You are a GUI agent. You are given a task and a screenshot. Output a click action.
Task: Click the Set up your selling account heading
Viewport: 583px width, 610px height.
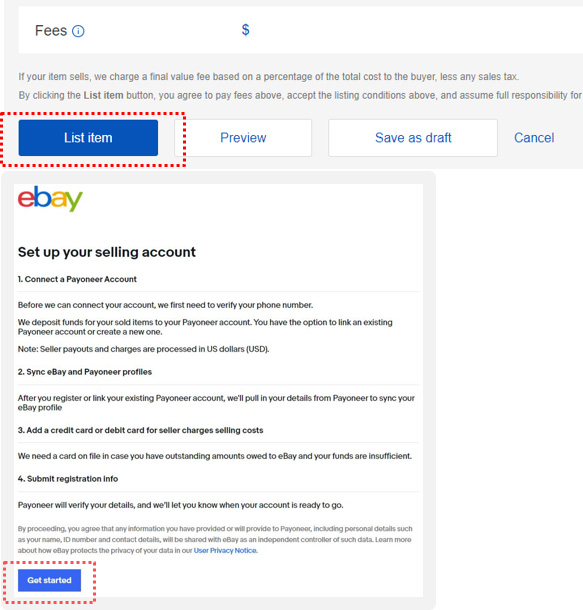click(107, 252)
